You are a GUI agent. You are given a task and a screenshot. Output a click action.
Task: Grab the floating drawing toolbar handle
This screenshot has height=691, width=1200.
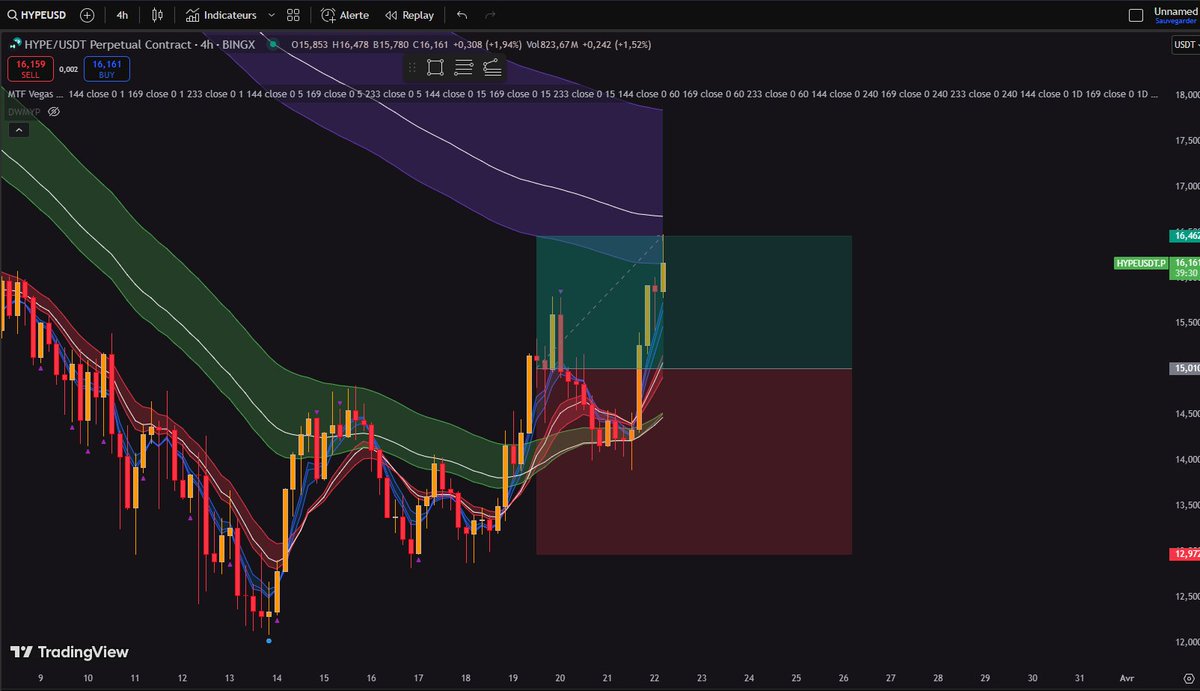(x=413, y=68)
